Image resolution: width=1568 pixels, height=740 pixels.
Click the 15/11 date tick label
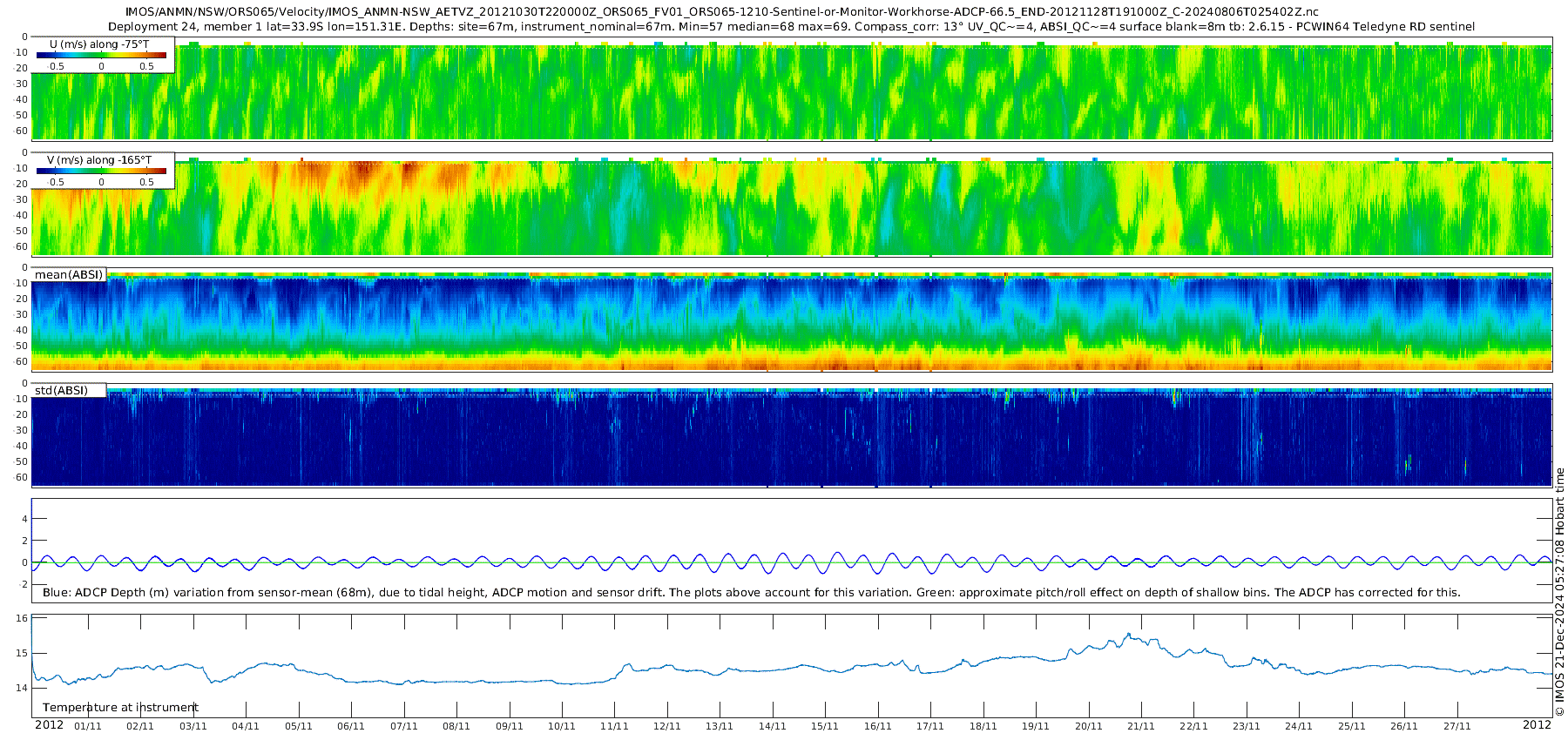coord(824,726)
